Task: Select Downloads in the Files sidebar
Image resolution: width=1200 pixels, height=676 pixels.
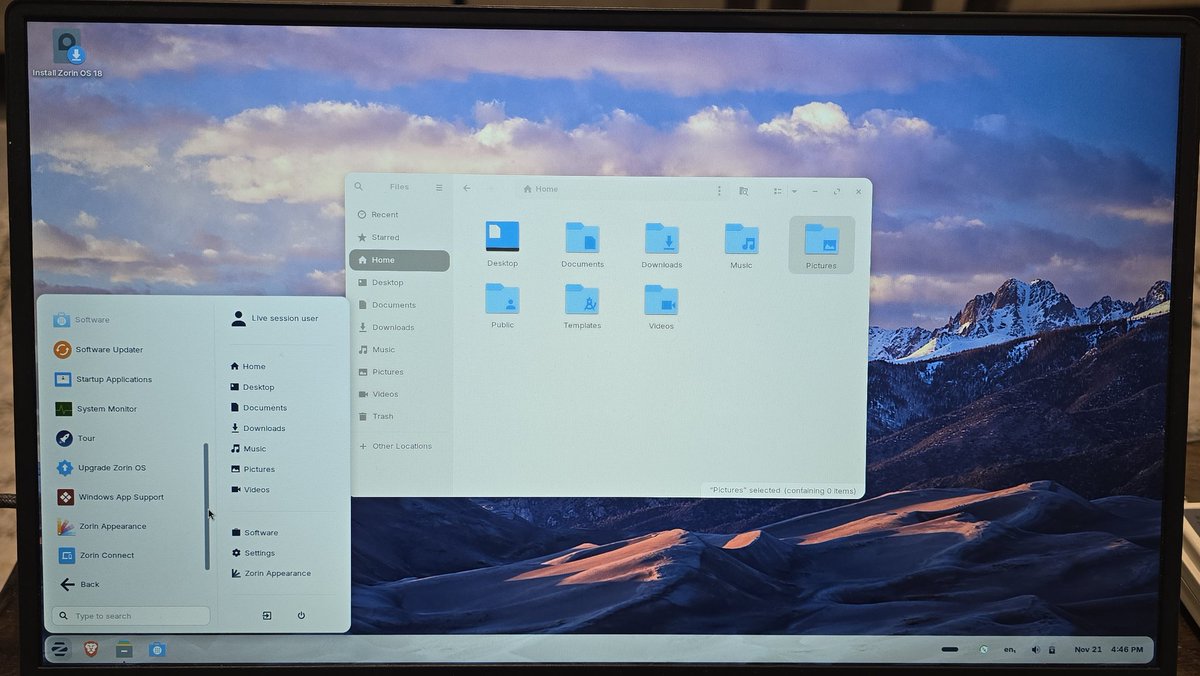Action: [399, 327]
